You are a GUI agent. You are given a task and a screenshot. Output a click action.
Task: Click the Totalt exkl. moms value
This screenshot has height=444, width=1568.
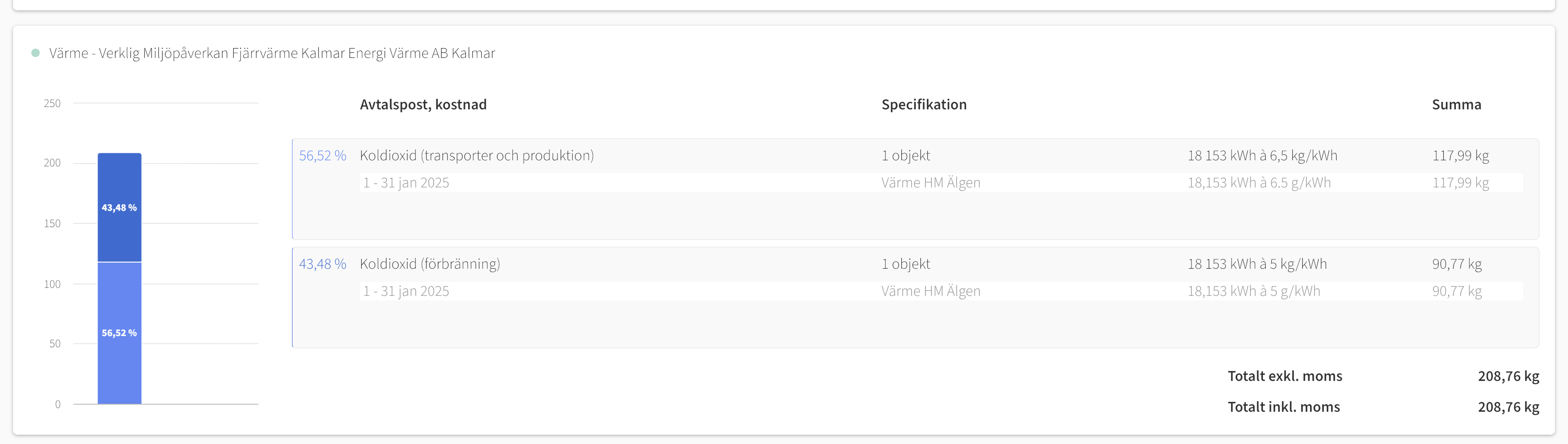pyautogui.click(x=1508, y=376)
